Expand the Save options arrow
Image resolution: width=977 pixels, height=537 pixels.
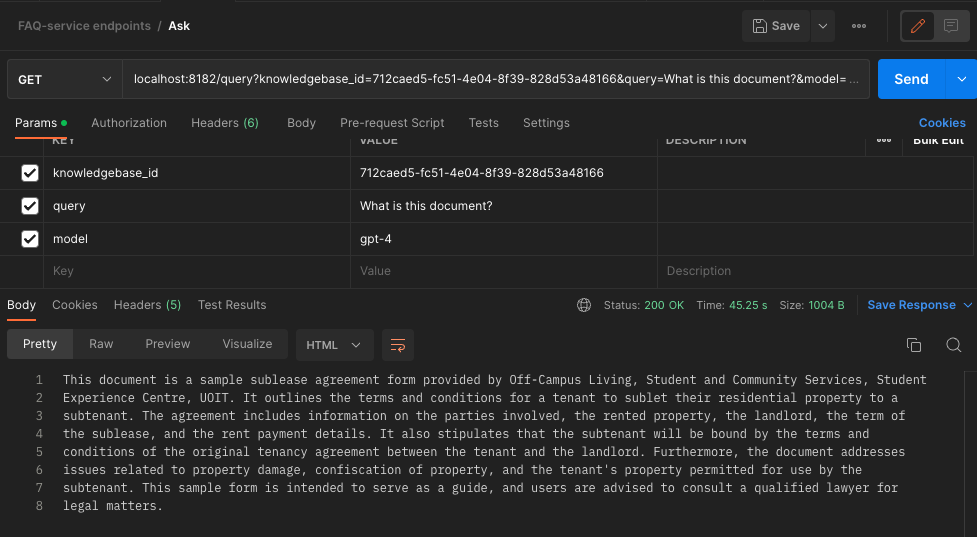pos(822,26)
